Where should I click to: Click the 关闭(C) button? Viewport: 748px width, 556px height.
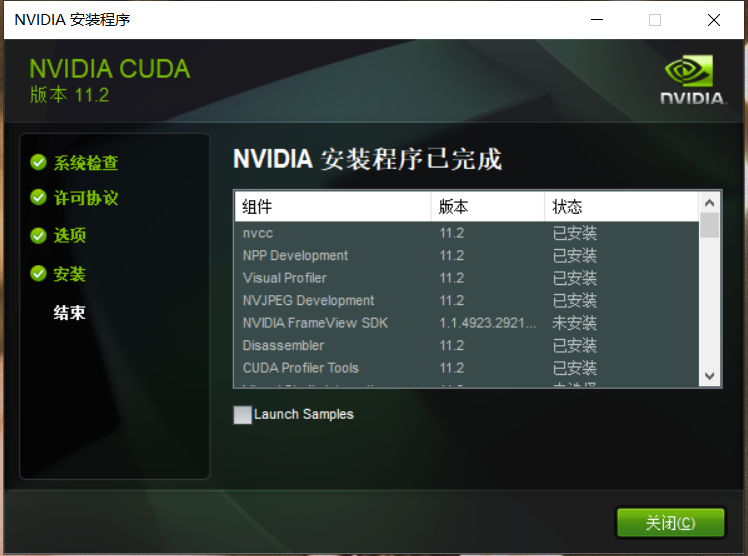tap(670, 523)
